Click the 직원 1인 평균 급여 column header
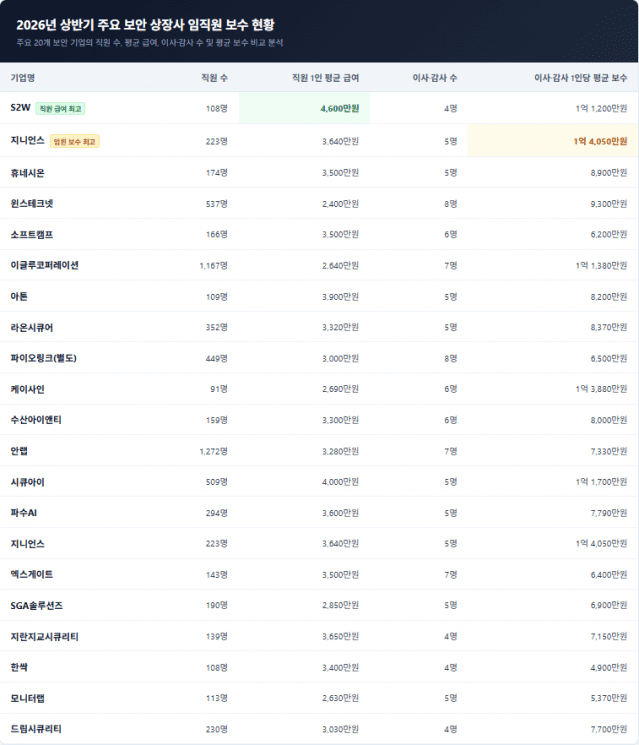639x745 pixels. [x=325, y=78]
